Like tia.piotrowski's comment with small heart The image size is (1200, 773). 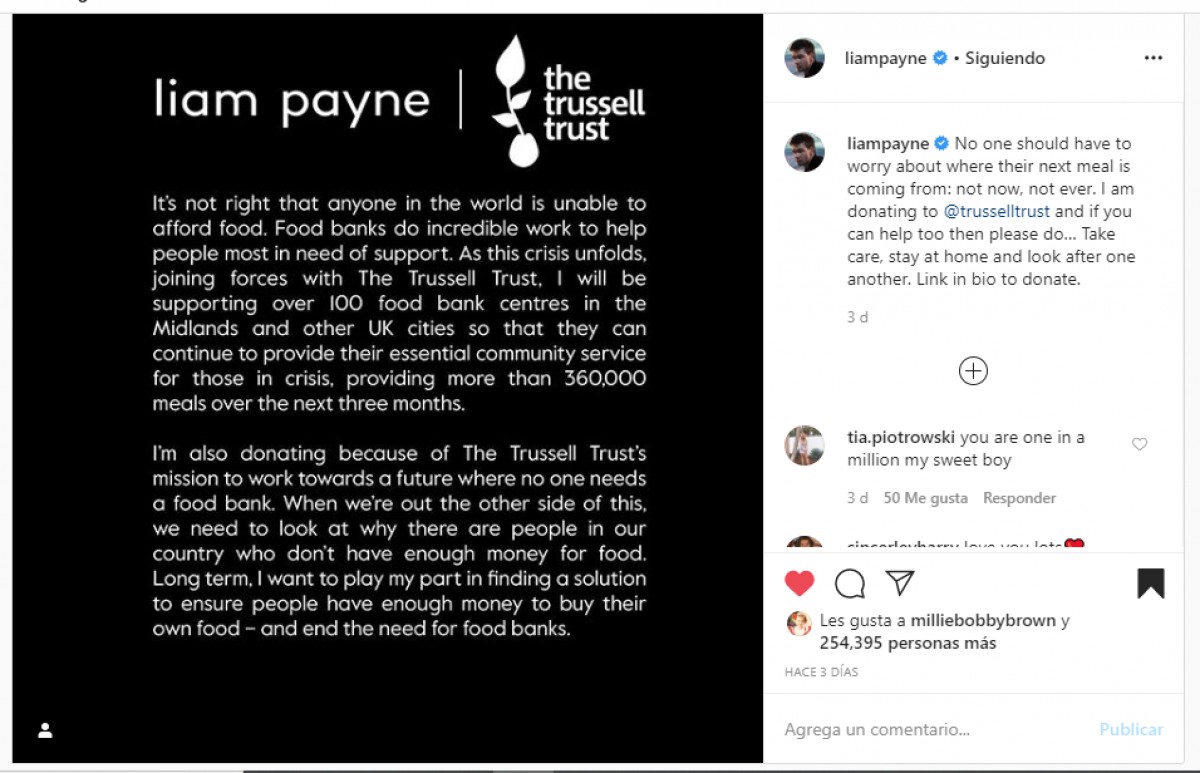1139,444
